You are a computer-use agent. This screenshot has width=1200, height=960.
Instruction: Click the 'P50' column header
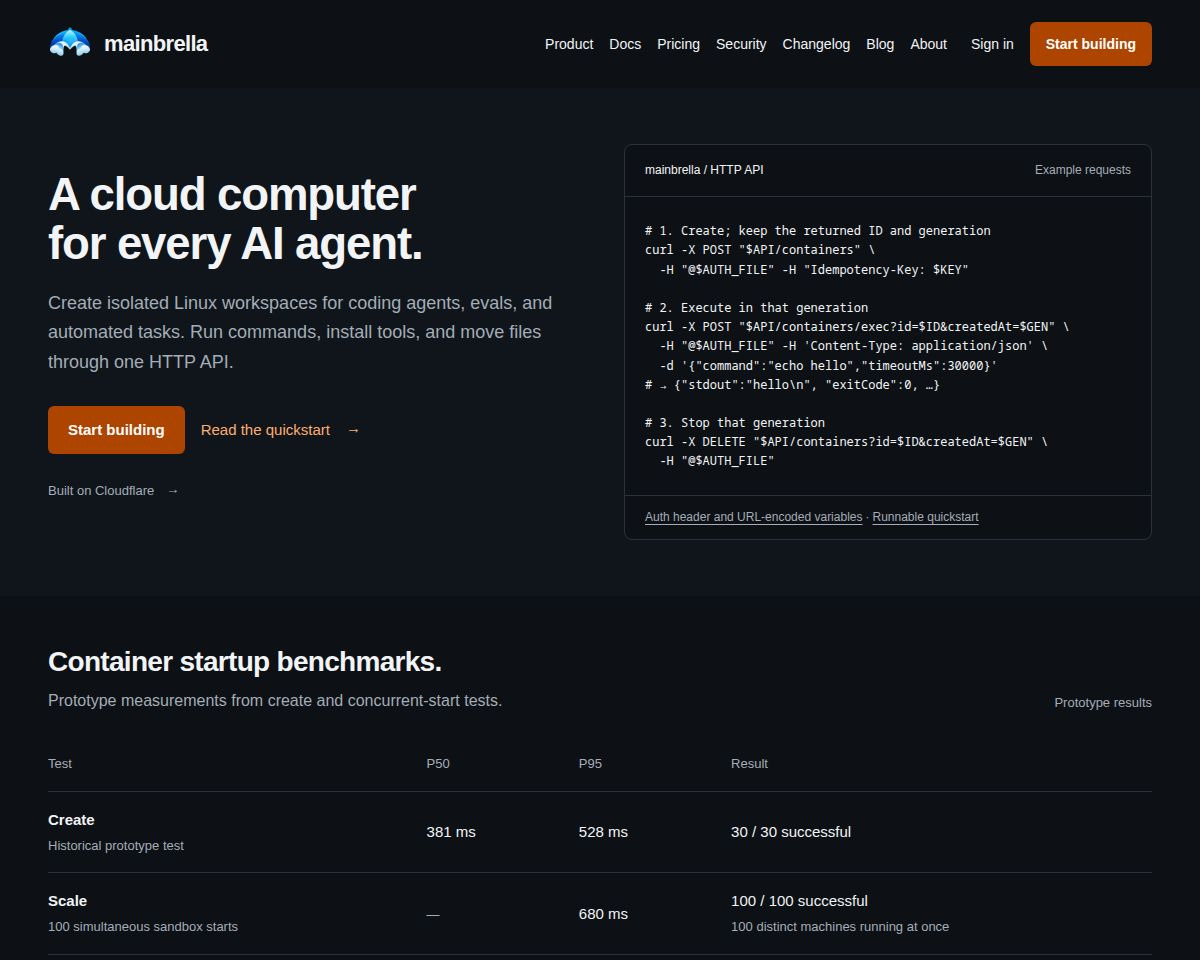point(438,764)
